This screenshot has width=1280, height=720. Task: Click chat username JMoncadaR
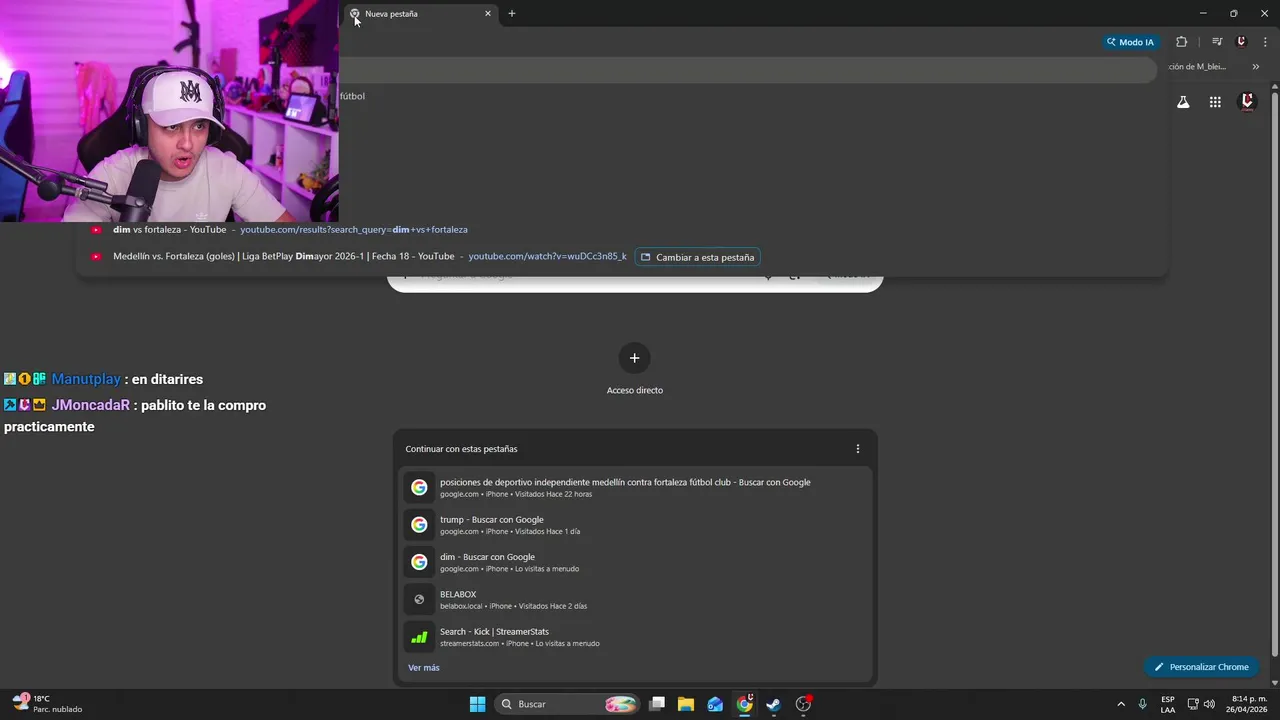pyautogui.click(x=91, y=405)
